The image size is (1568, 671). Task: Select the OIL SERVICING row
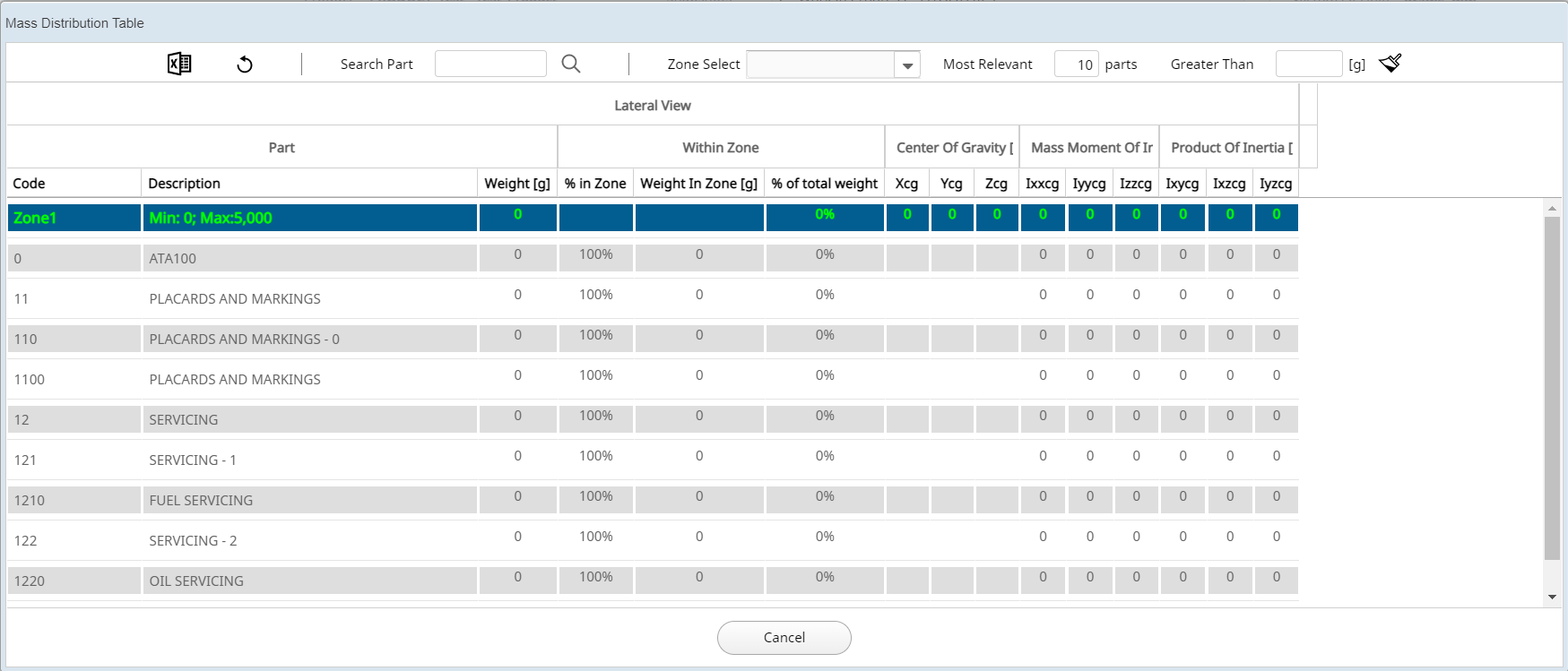[196, 581]
